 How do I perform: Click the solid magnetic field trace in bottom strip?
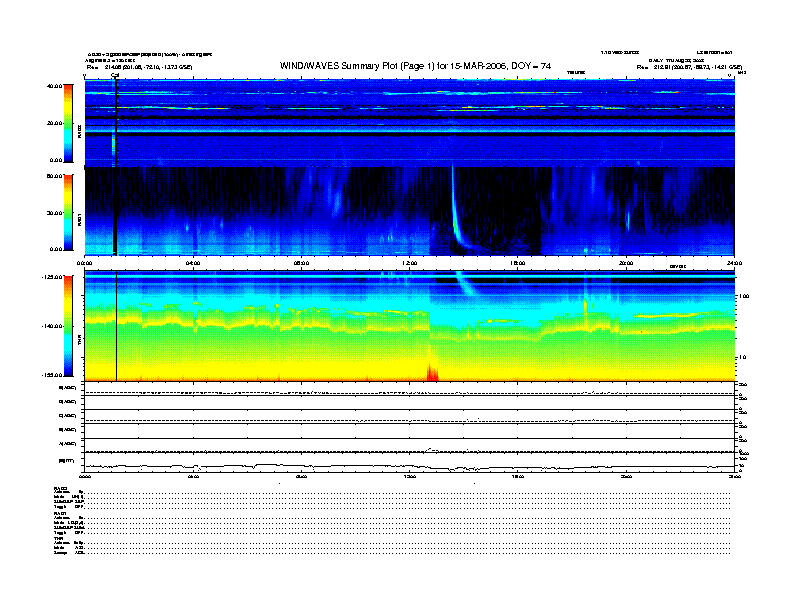(x=410, y=466)
